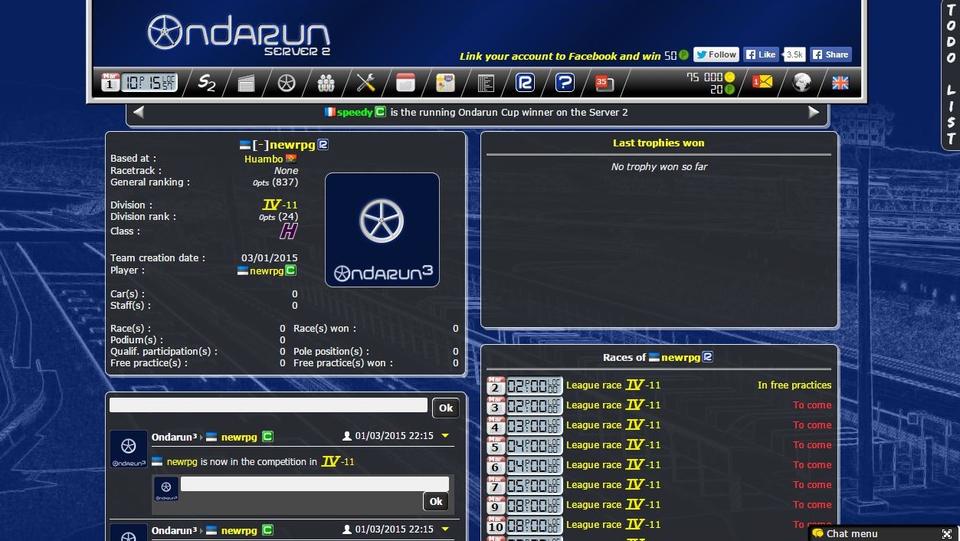Open newrpg author link in first wall post

click(239, 437)
